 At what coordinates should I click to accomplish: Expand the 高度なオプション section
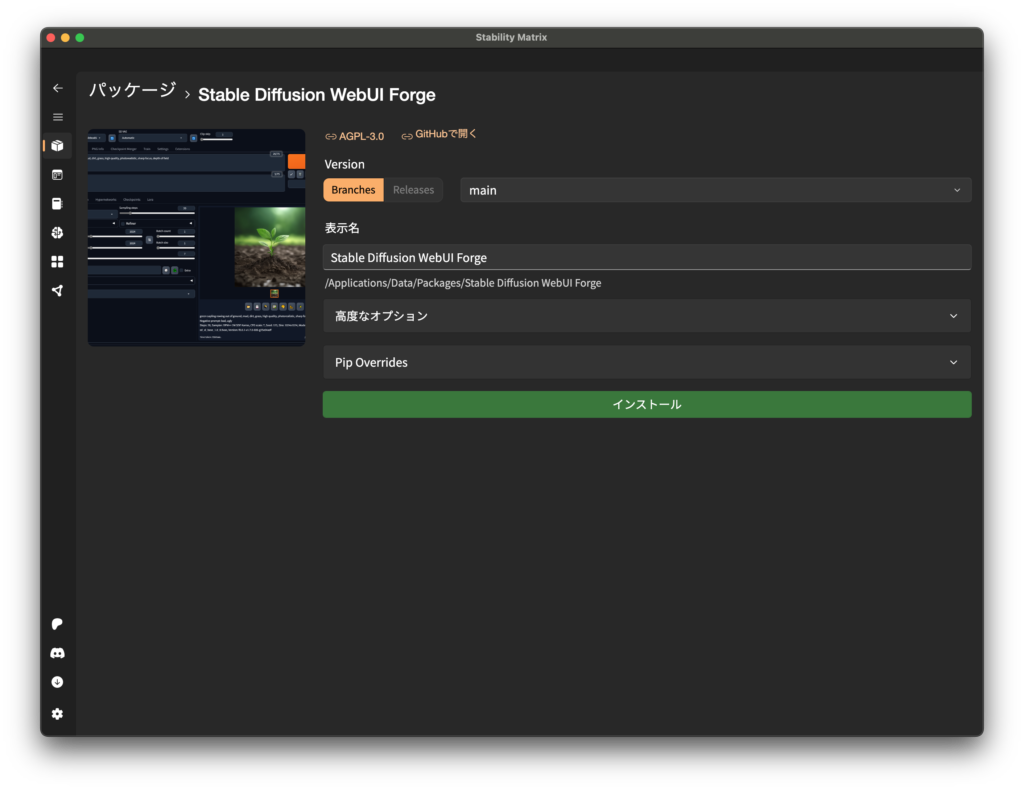point(646,316)
